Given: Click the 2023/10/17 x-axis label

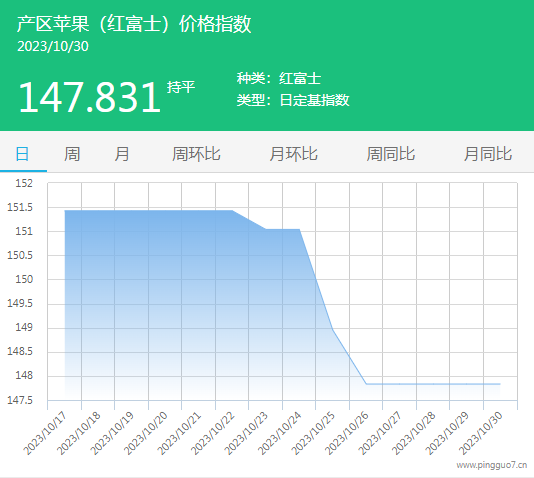Looking at the screenshot, I should point(45,433).
